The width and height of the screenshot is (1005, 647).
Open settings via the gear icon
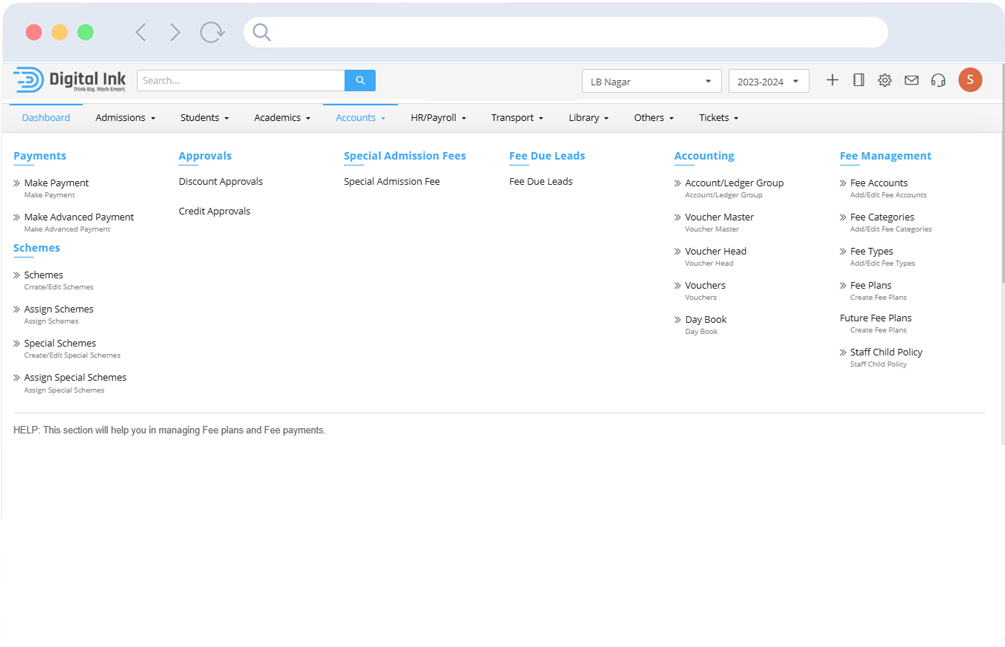tap(885, 80)
